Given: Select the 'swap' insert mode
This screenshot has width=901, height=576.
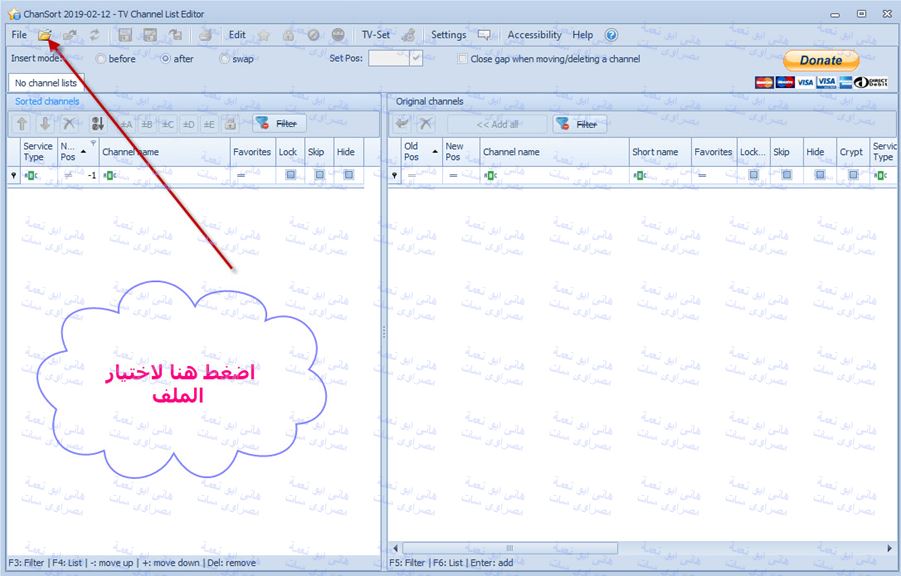Looking at the screenshot, I should [224, 59].
